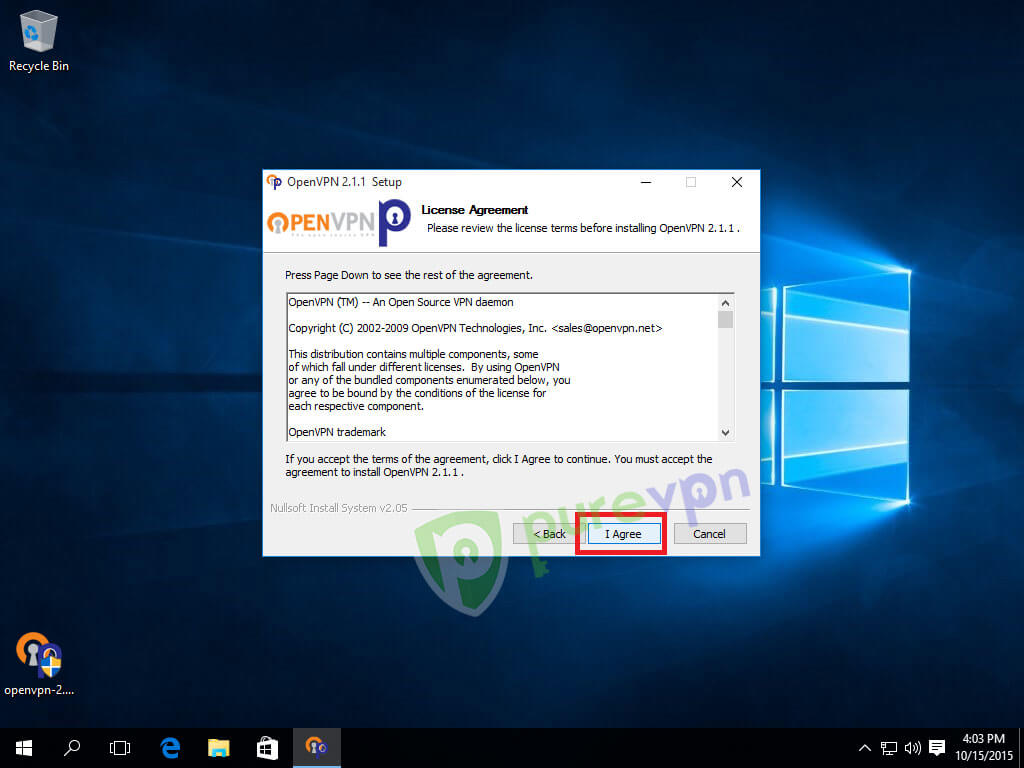Click the < Back button

pos(549,534)
